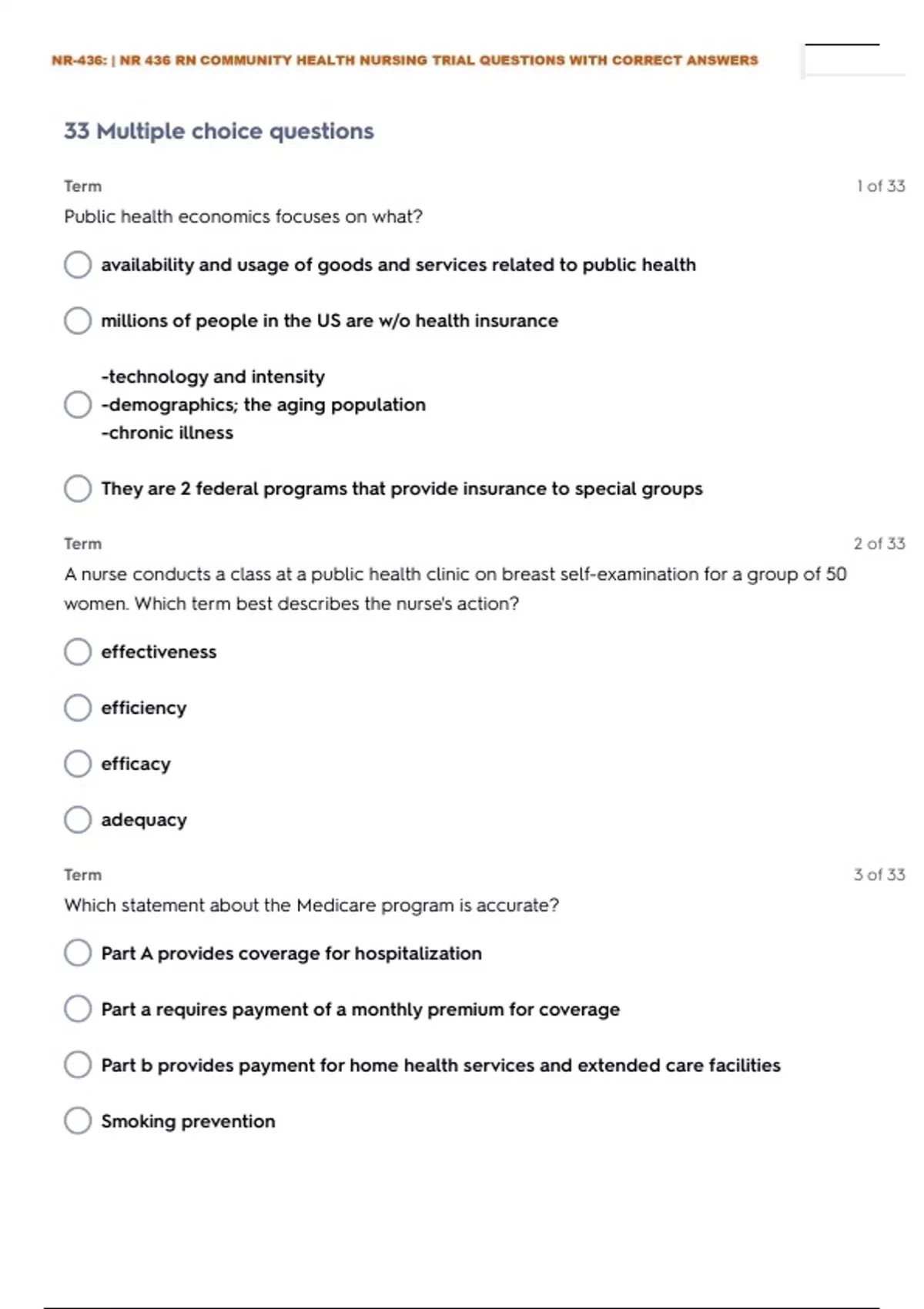Pick the 'Smoking prevention' answer
Viewport: 924px width, 1309px height.
[x=78, y=1121]
